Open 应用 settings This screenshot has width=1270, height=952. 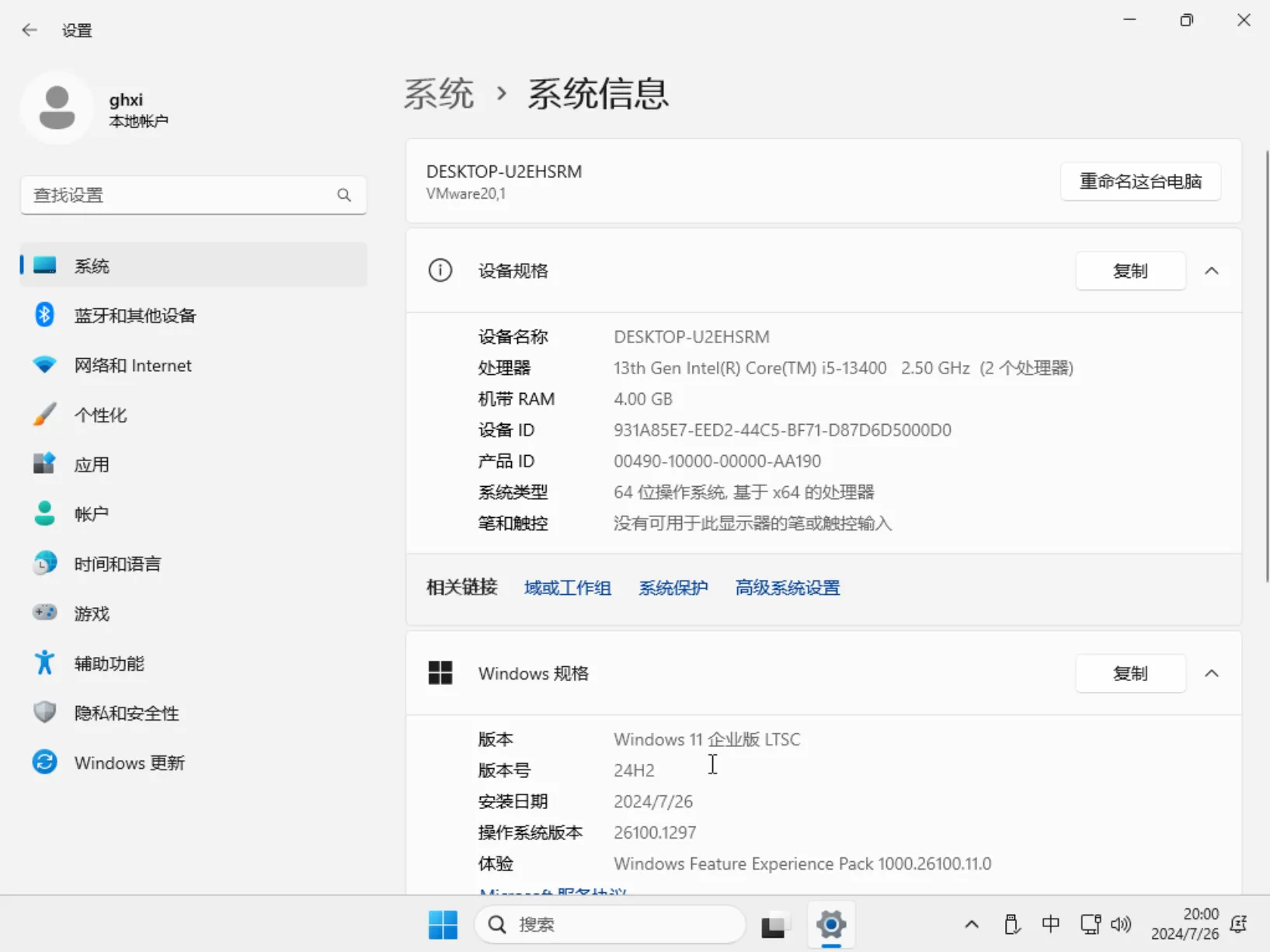(92, 464)
